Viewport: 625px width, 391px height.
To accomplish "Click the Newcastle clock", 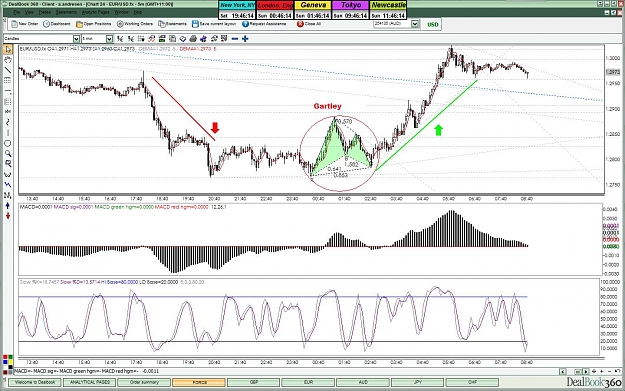I will tap(388, 10).
